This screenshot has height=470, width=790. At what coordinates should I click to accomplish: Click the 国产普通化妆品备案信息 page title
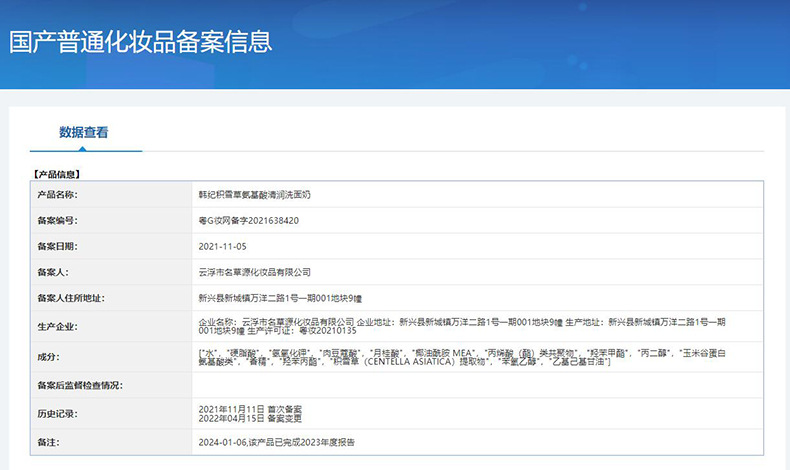click(141, 42)
